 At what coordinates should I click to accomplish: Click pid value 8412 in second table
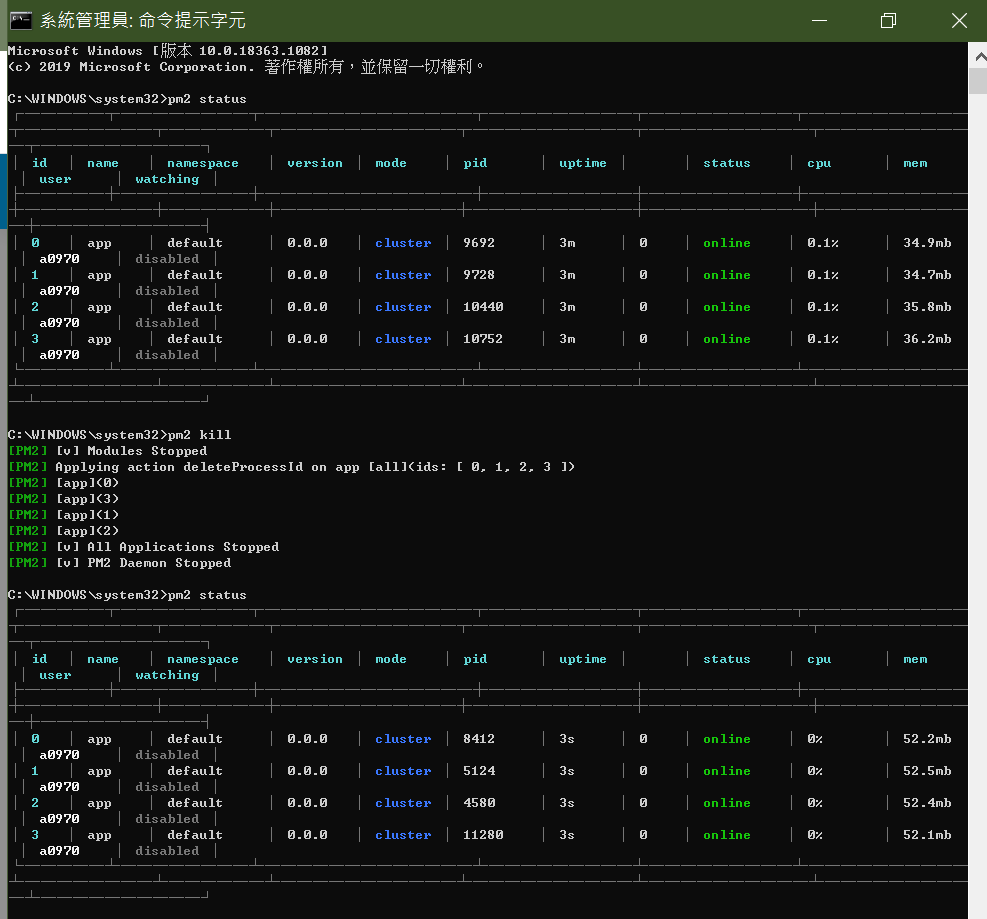(479, 739)
